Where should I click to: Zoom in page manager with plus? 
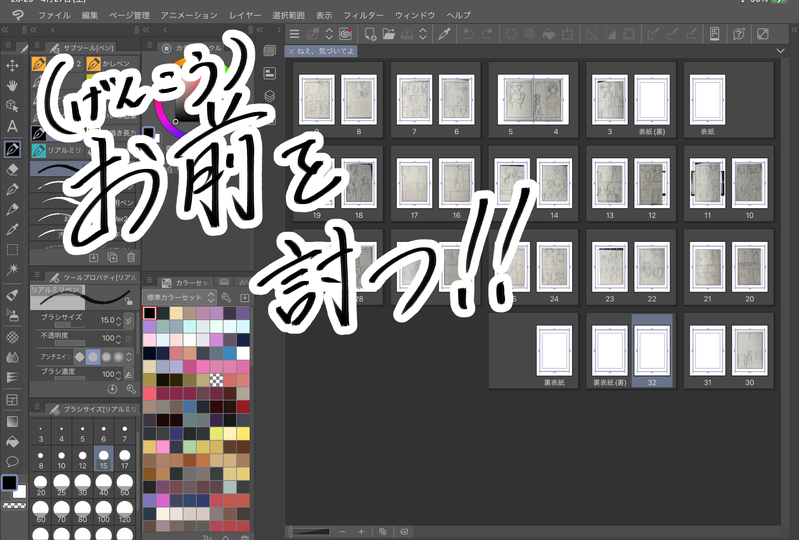coord(361,531)
